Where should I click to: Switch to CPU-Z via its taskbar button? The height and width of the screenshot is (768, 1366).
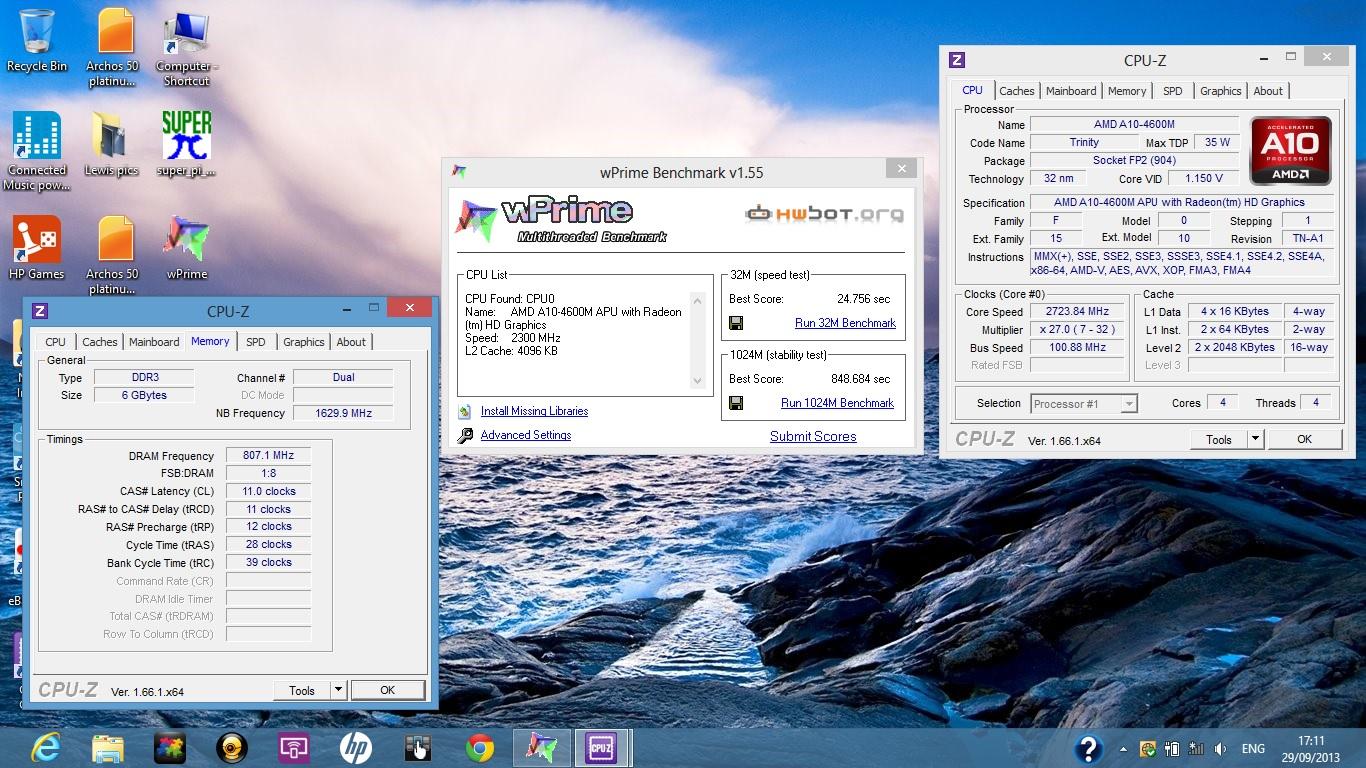pyautogui.click(x=601, y=748)
